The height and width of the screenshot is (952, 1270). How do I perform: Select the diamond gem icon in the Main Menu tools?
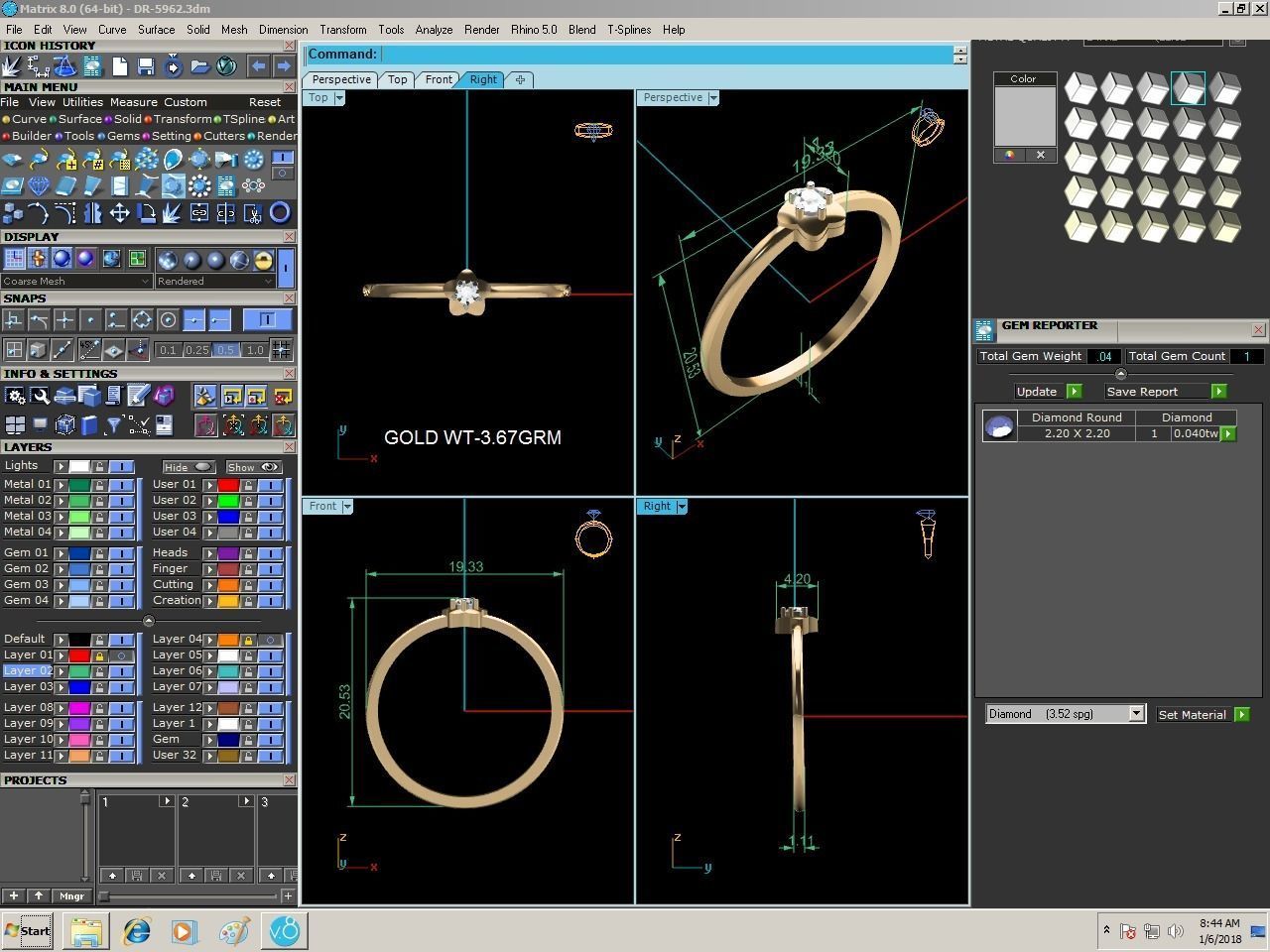pos(39,185)
